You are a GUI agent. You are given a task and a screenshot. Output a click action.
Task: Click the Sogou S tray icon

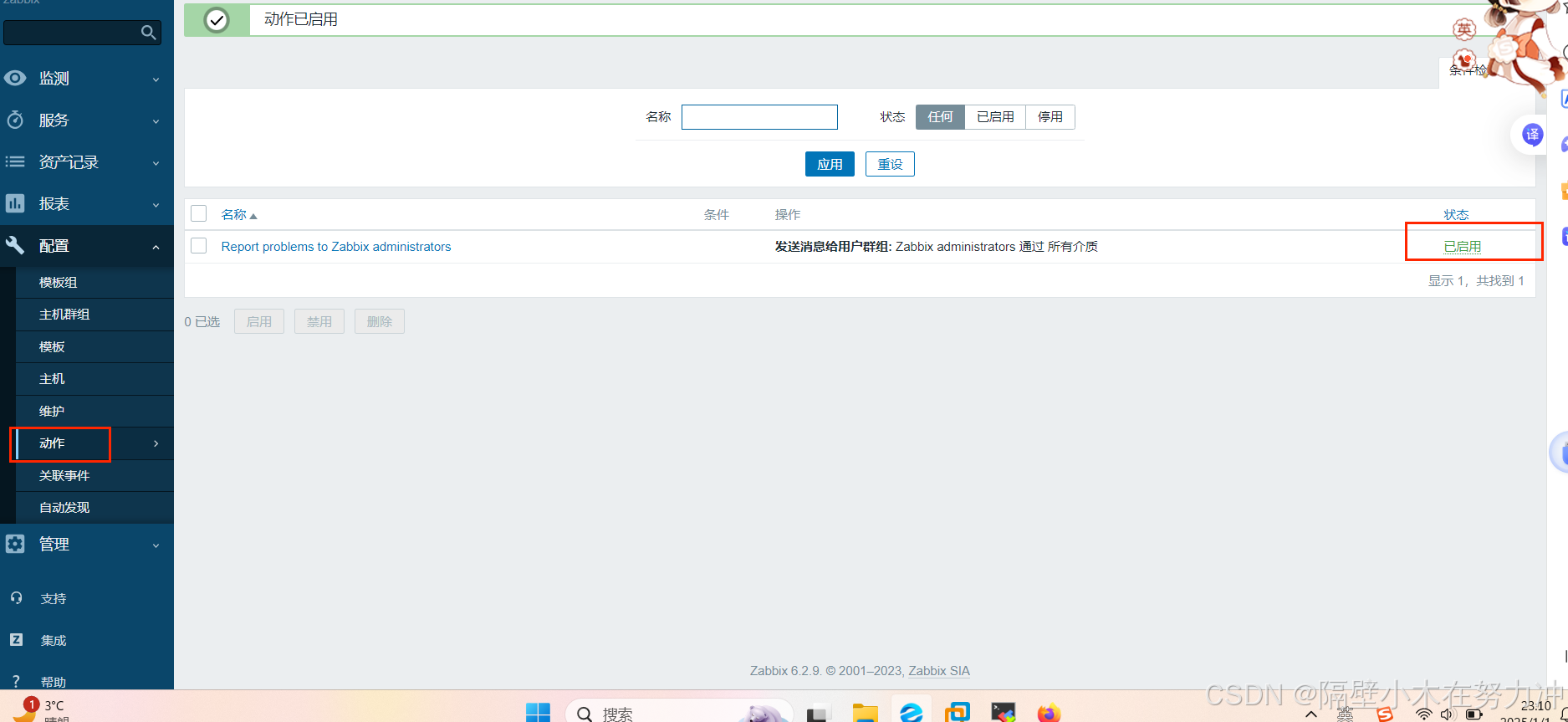[1385, 714]
